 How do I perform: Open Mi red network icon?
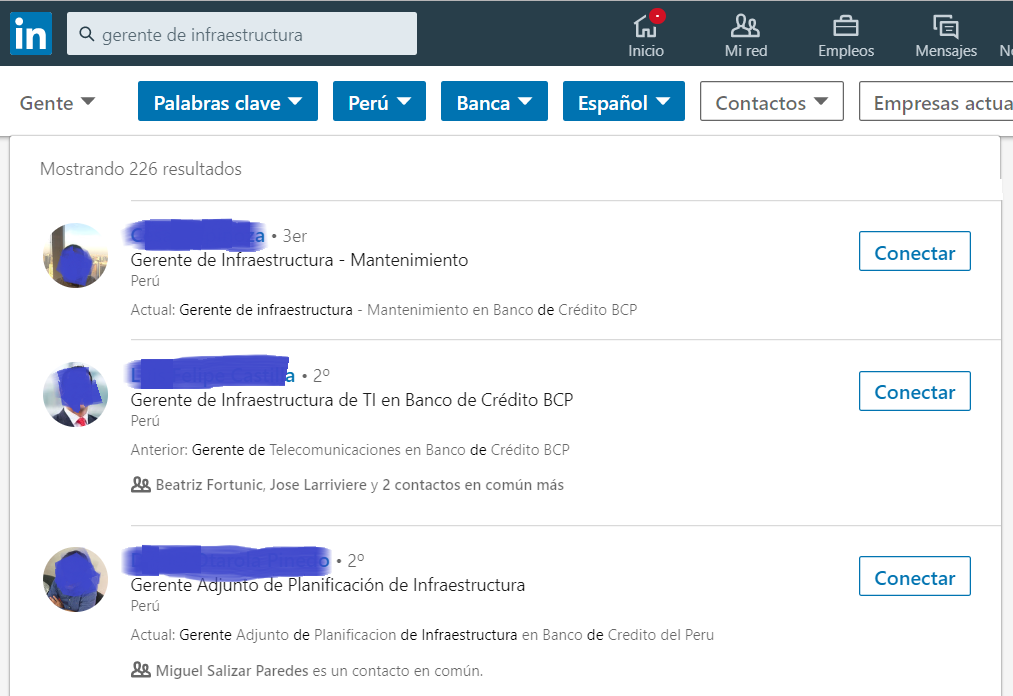745,27
